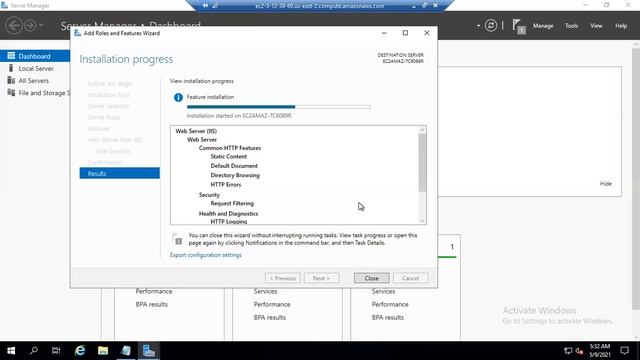This screenshot has width=640, height=360.
Task: Open the dropdown arrow beside navigation arrows
Action: click(41, 25)
